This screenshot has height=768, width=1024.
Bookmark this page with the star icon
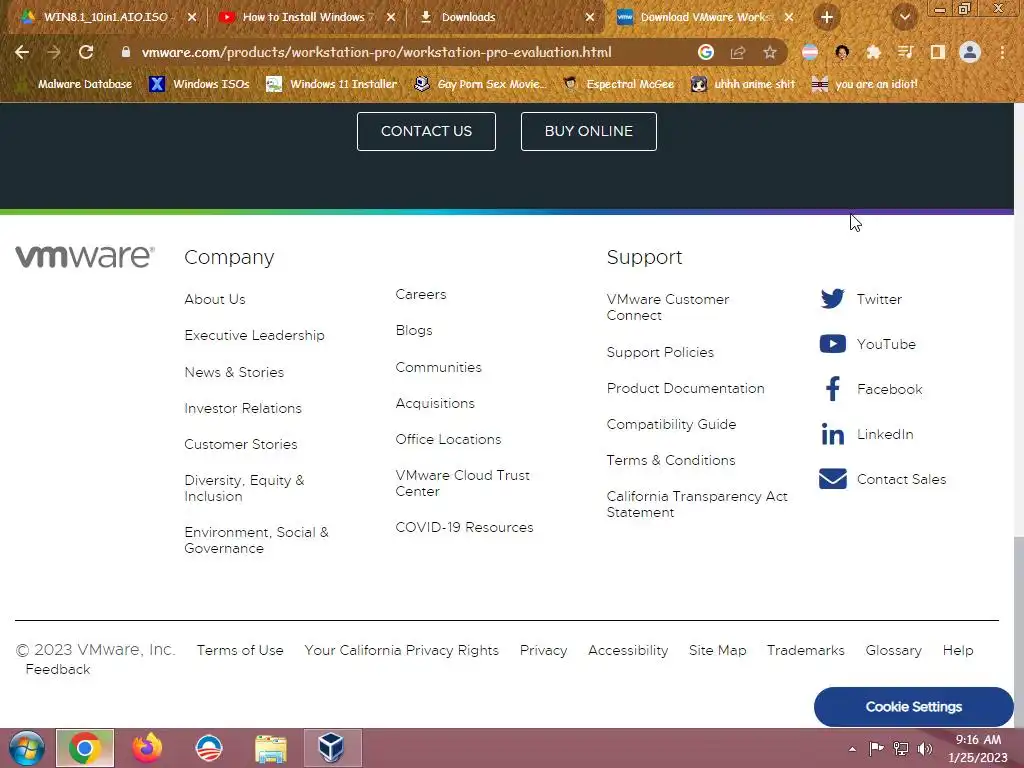point(770,52)
